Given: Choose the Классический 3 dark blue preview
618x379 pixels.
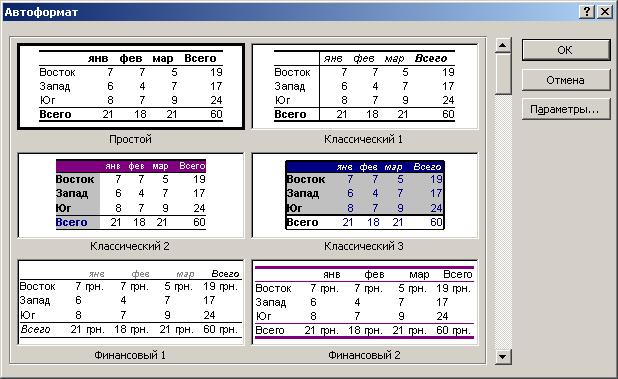Looking at the screenshot, I should click(365, 195).
